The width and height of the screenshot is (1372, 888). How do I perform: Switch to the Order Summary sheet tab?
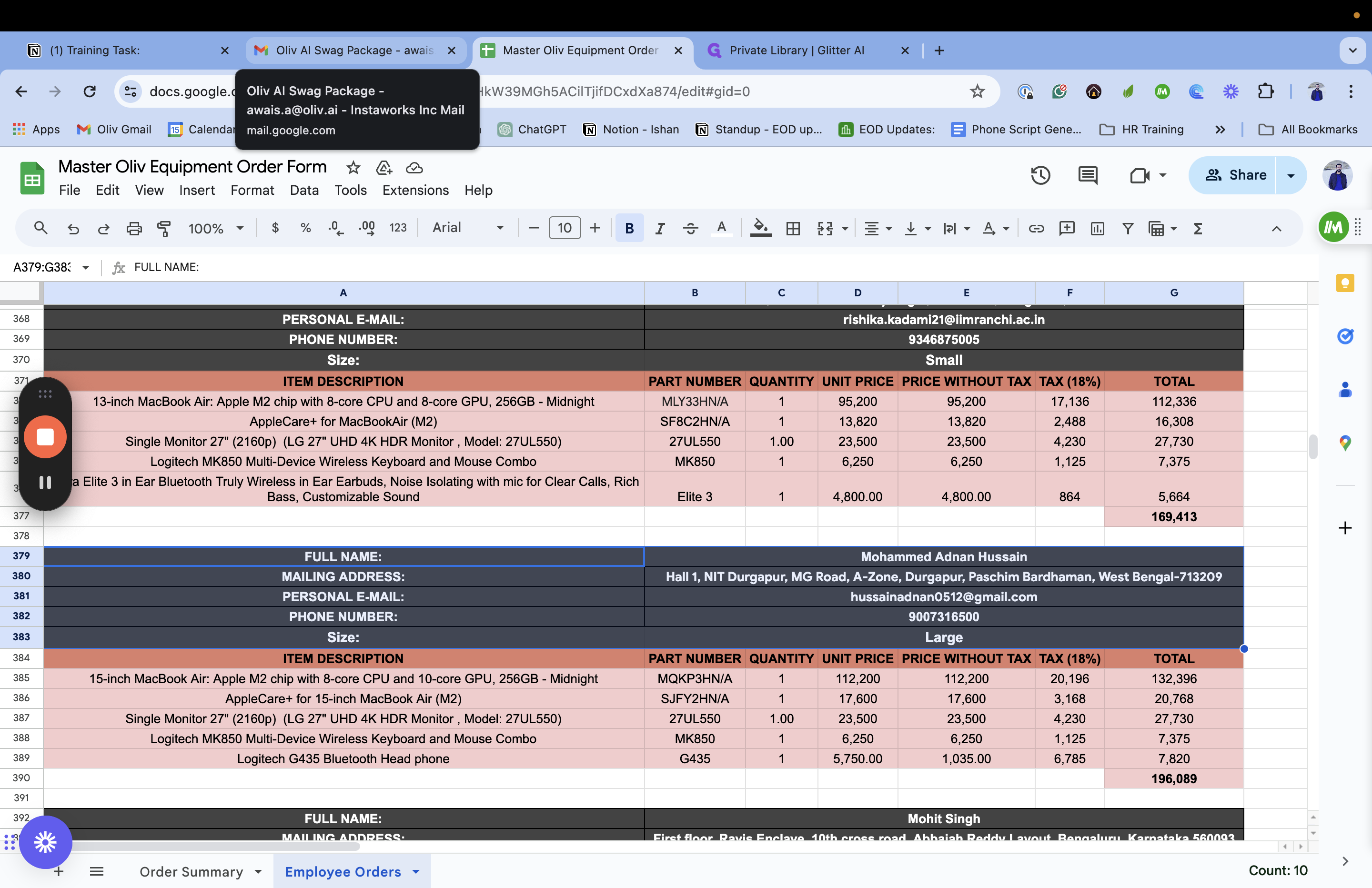pos(192,871)
